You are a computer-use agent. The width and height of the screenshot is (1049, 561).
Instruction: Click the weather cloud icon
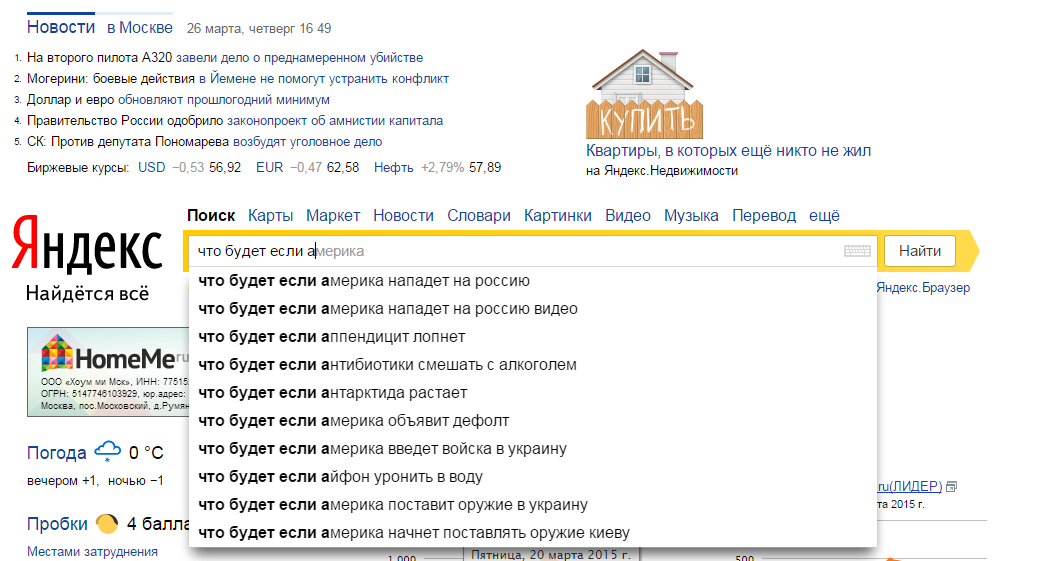[x=108, y=451]
